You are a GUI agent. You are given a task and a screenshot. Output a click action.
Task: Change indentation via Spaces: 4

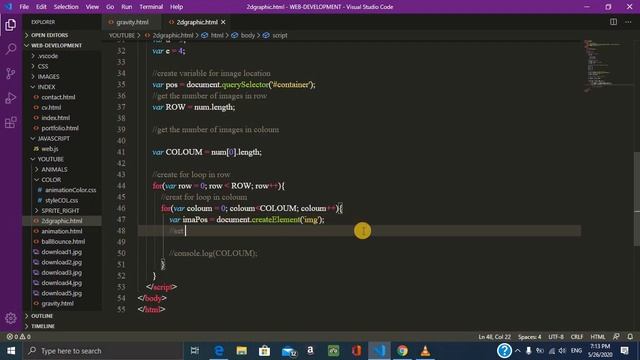529,337
